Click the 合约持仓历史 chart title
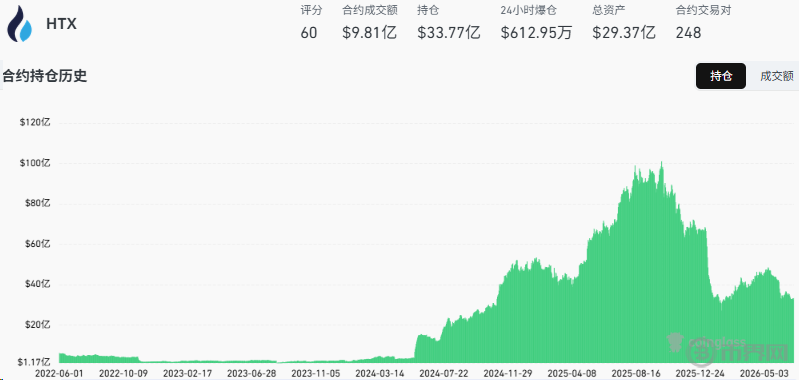This screenshot has height=380, width=799. pos(45,76)
